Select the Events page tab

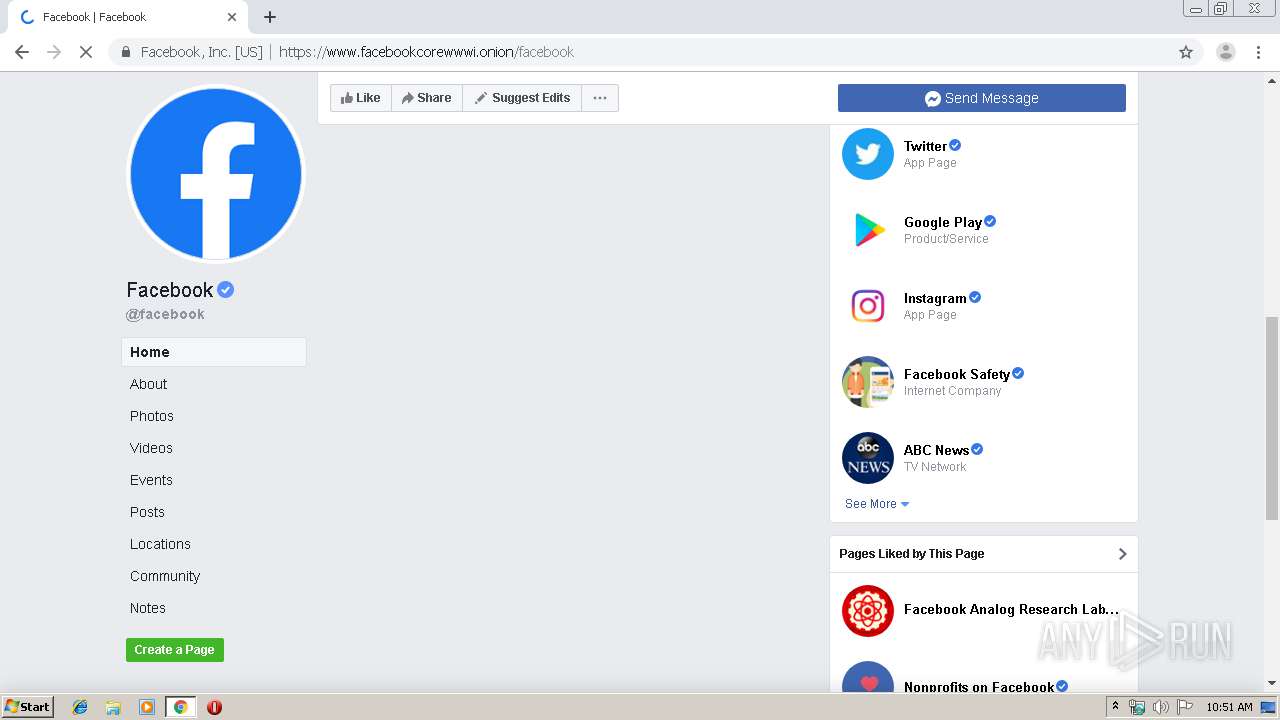151,480
